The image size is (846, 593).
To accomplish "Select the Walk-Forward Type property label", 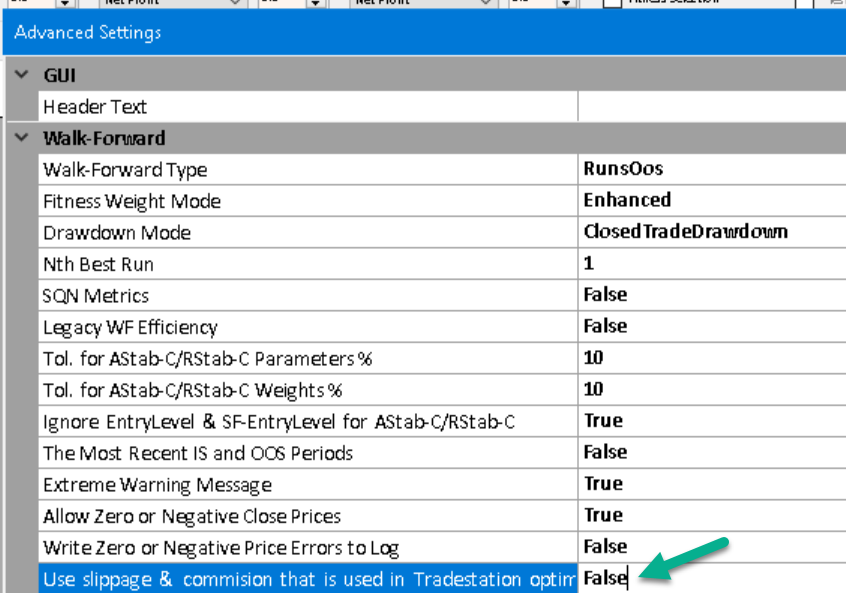I will coord(125,170).
